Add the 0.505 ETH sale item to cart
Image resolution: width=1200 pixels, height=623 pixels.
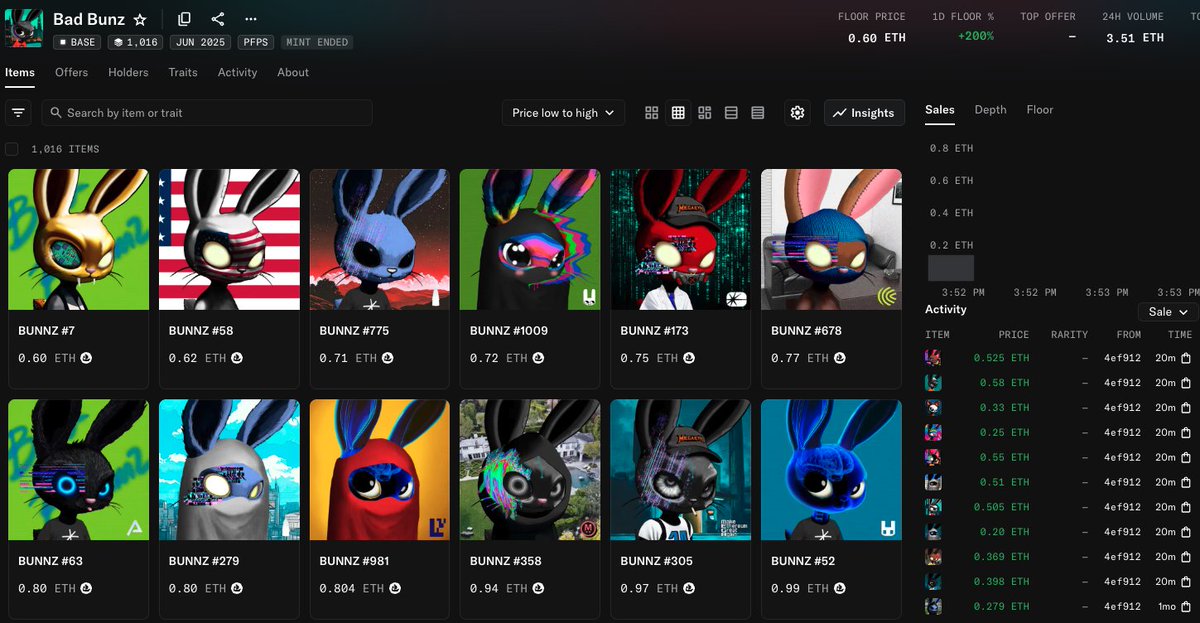tap(1186, 507)
